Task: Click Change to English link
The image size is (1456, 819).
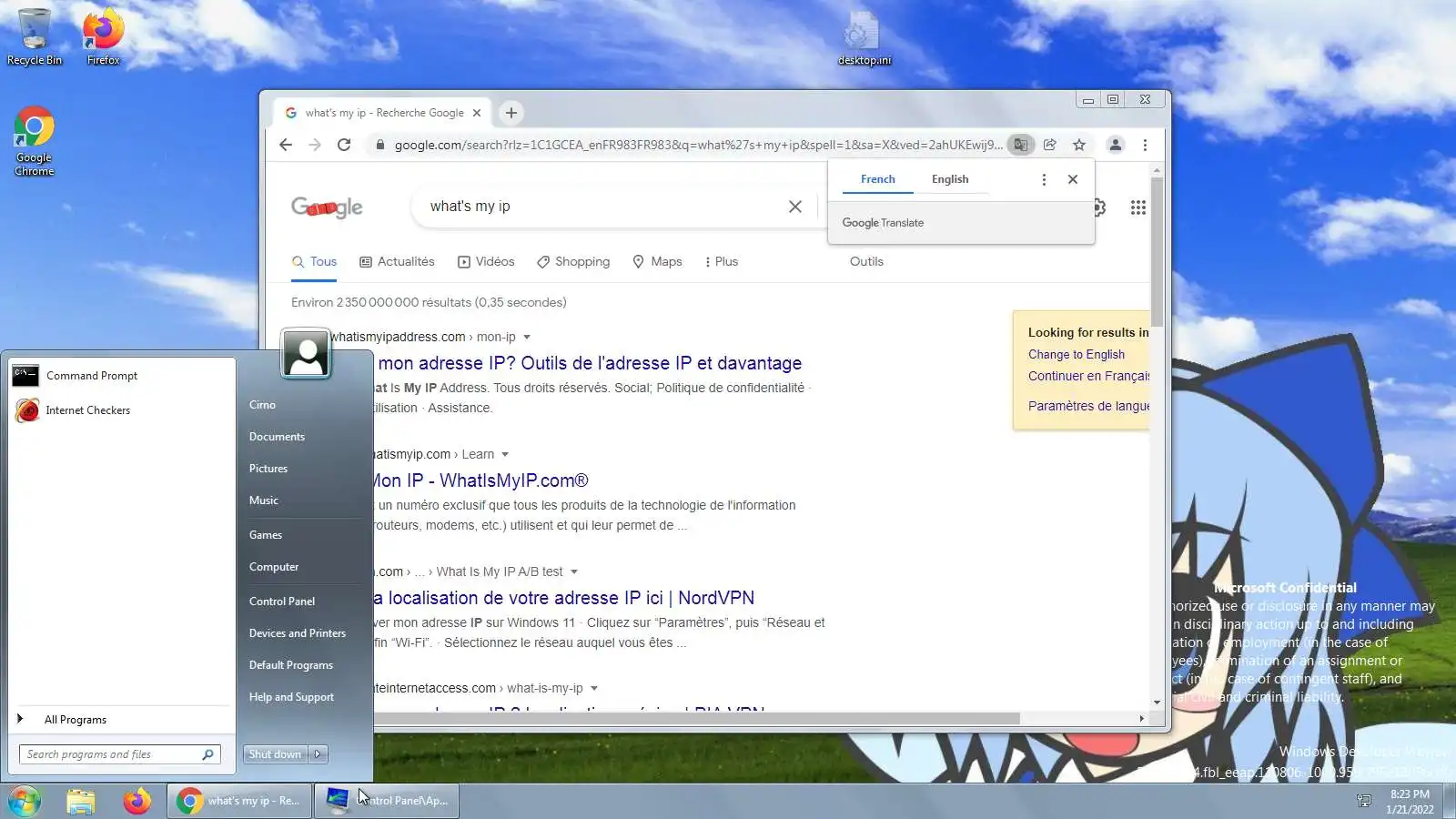Action: [1077, 355]
